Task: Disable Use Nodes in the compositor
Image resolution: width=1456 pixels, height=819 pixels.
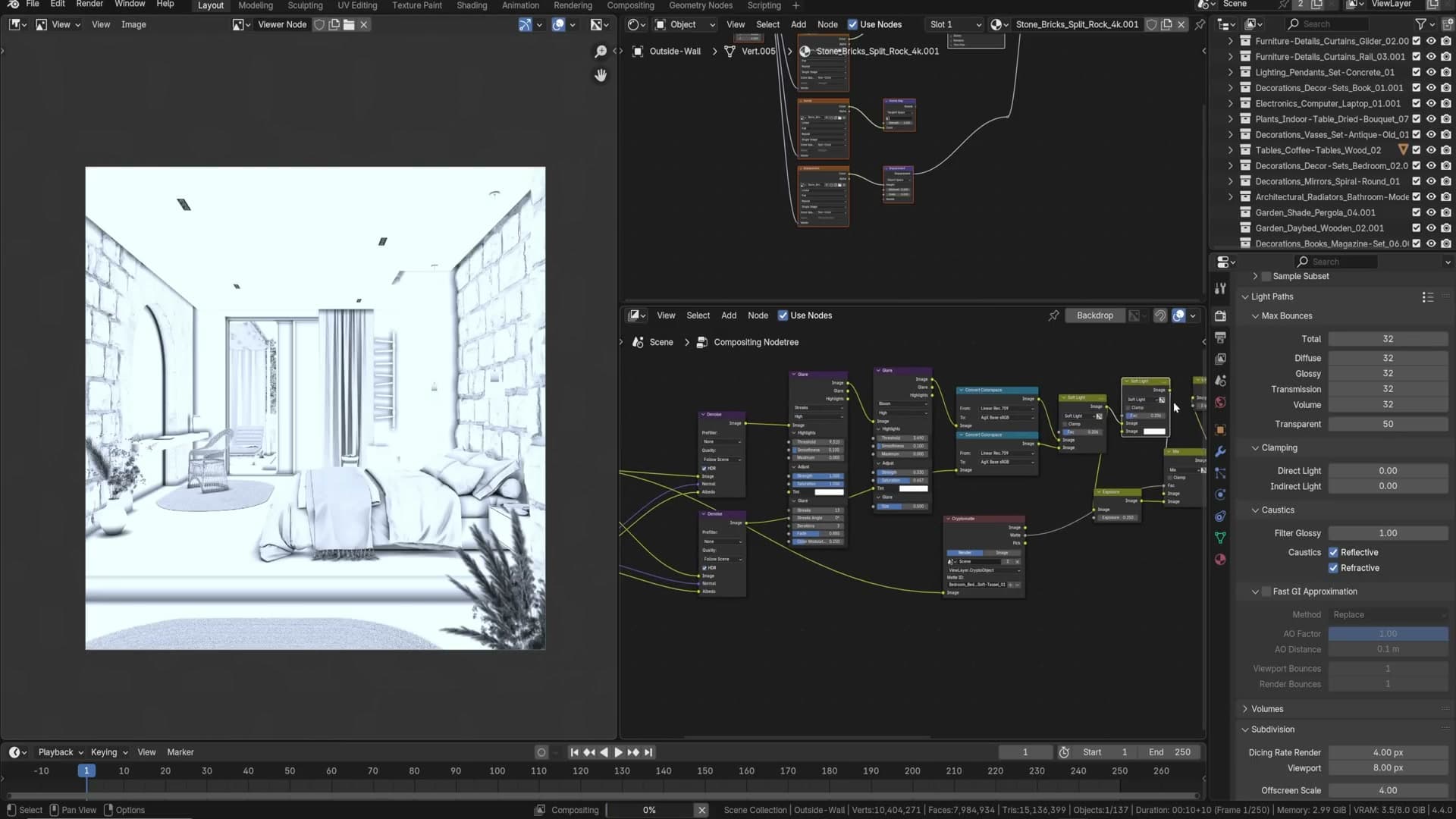Action: [783, 315]
